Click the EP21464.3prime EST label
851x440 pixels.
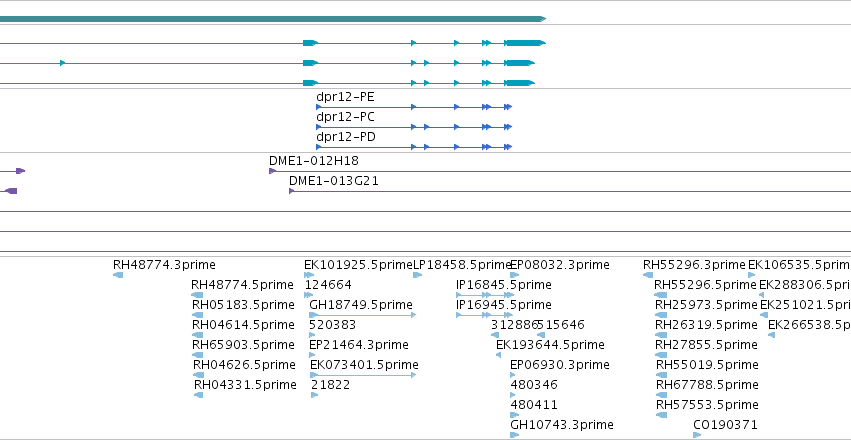(359, 345)
